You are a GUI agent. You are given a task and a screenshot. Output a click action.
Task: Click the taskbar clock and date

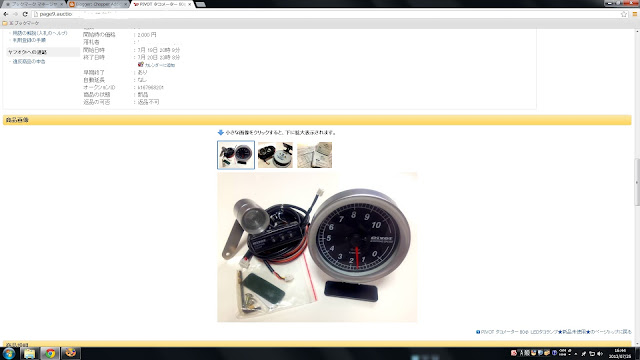[x=620, y=353]
